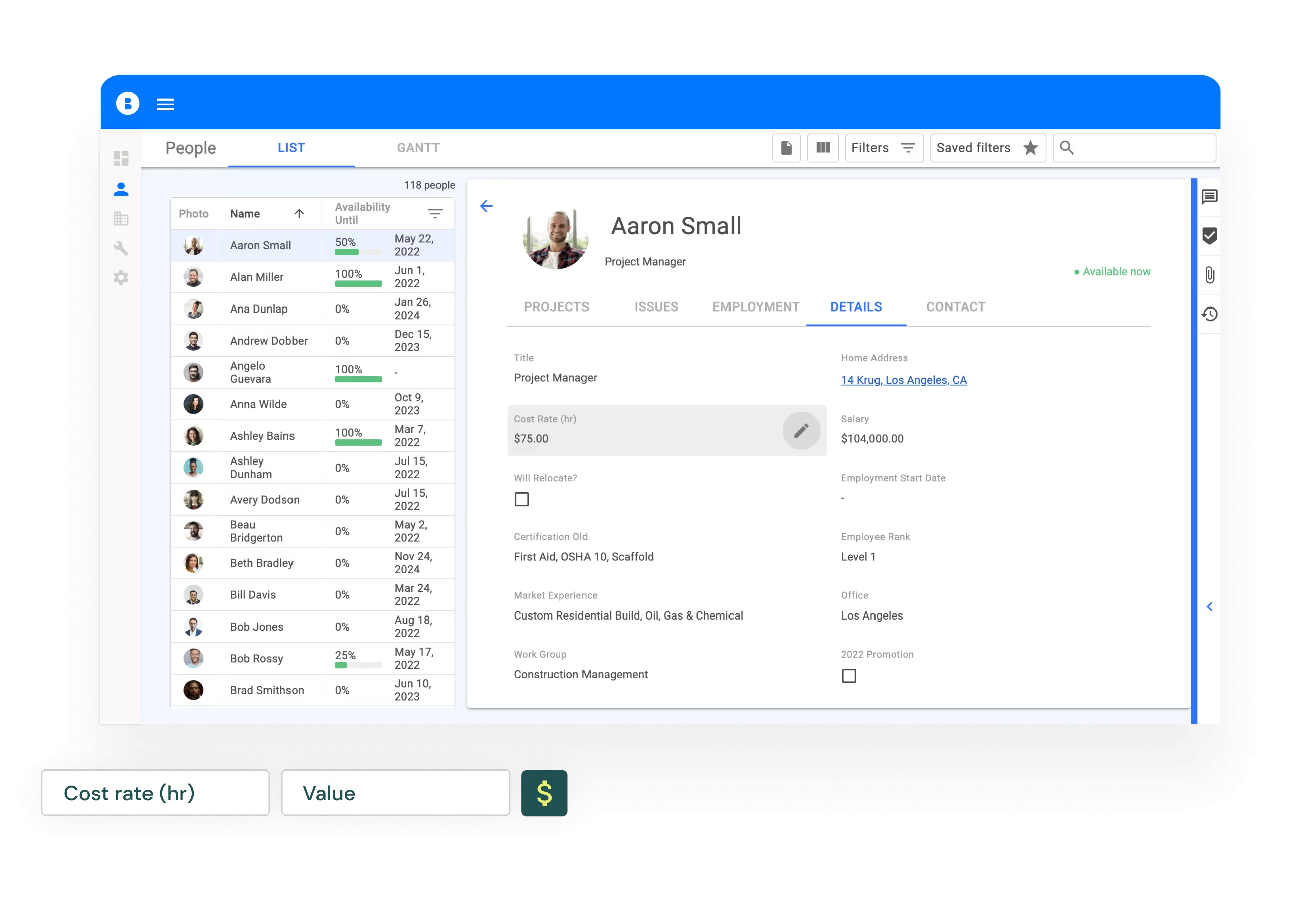Open the history clock icon
The height and width of the screenshot is (924, 1313).
point(1209,314)
